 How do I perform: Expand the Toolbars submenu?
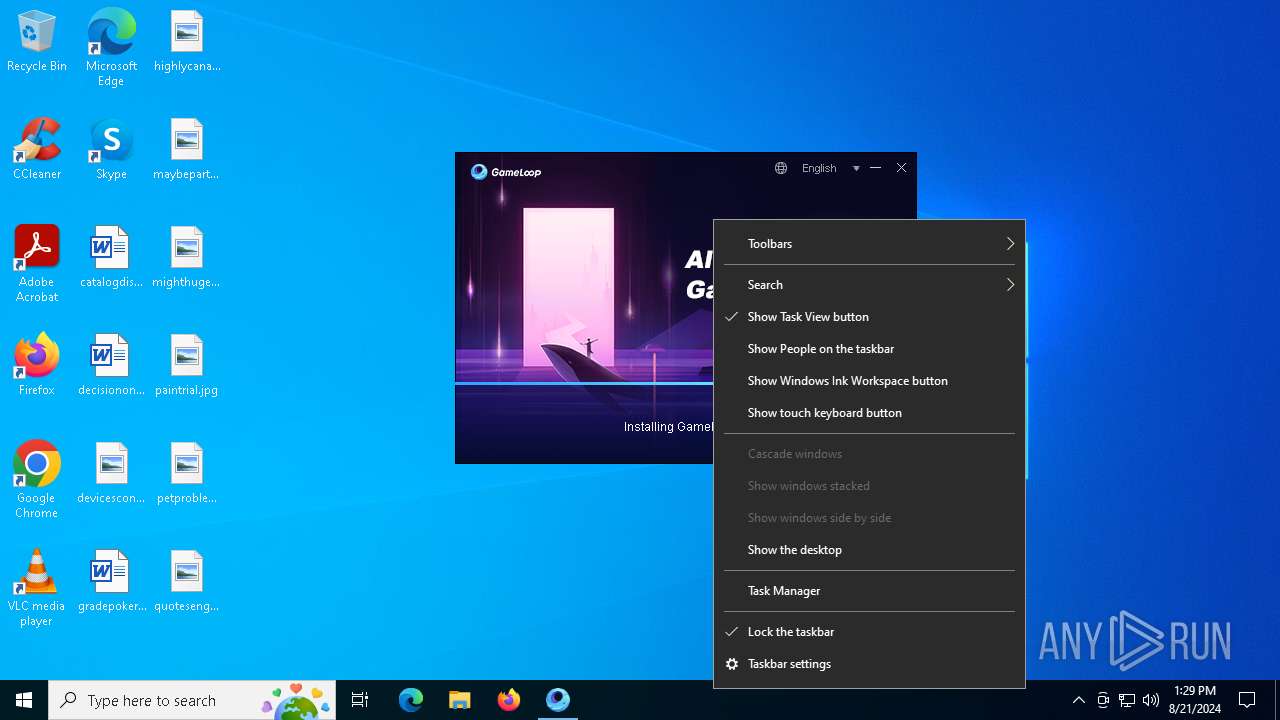click(x=869, y=244)
